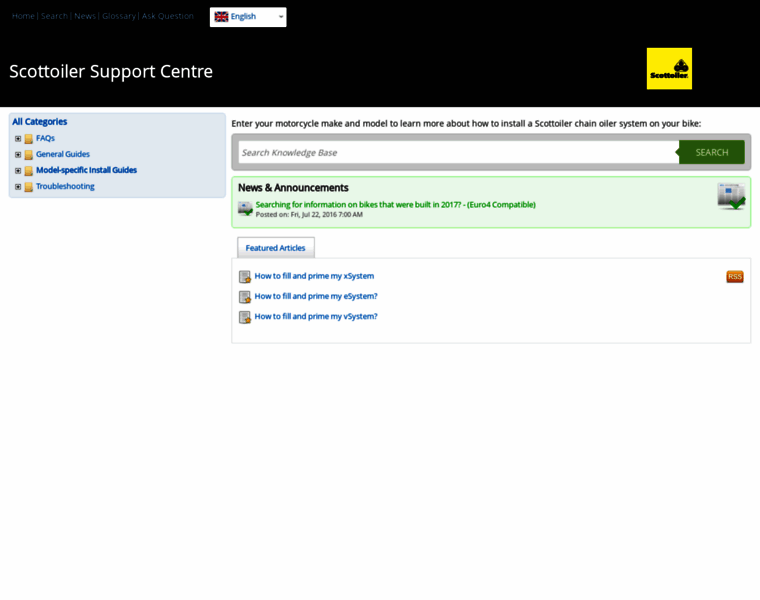Expand the Model-specific Install Guides category
The width and height of the screenshot is (760, 600).
pyautogui.click(x=18, y=171)
